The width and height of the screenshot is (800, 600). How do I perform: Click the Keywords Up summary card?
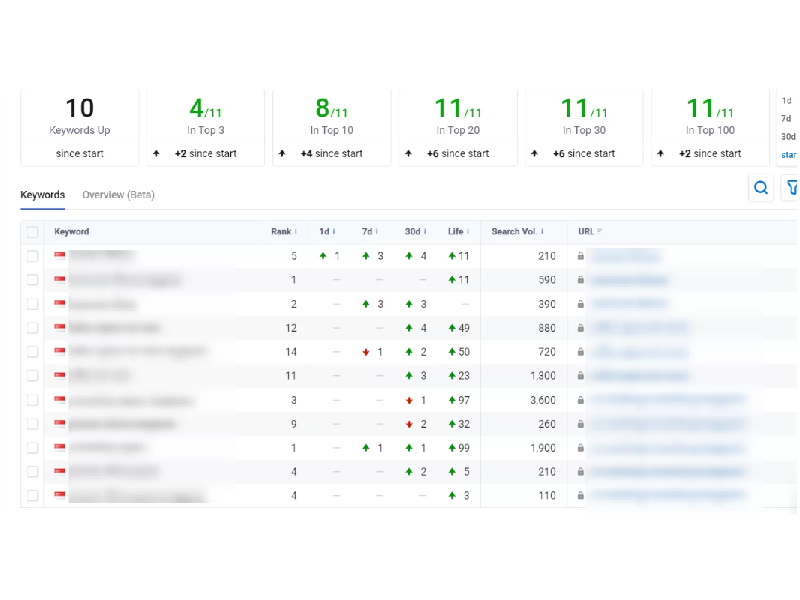(x=80, y=126)
